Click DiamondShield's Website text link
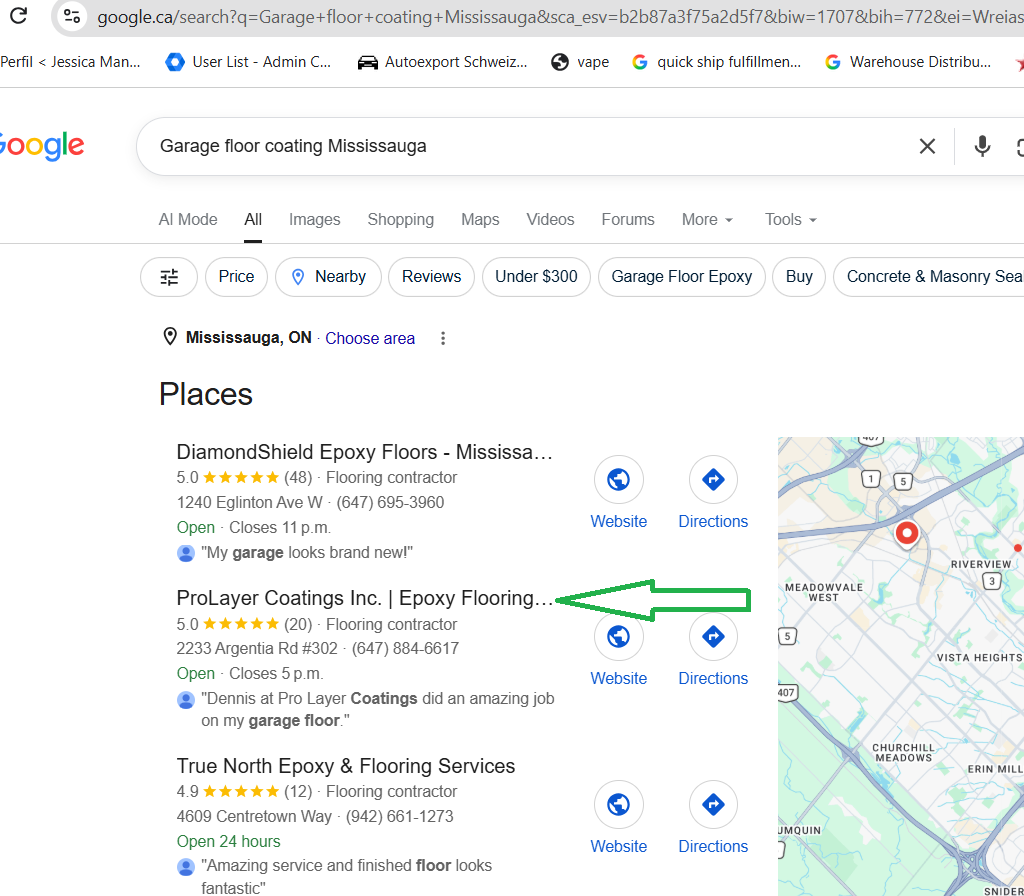This screenshot has width=1024, height=896. (x=618, y=521)
